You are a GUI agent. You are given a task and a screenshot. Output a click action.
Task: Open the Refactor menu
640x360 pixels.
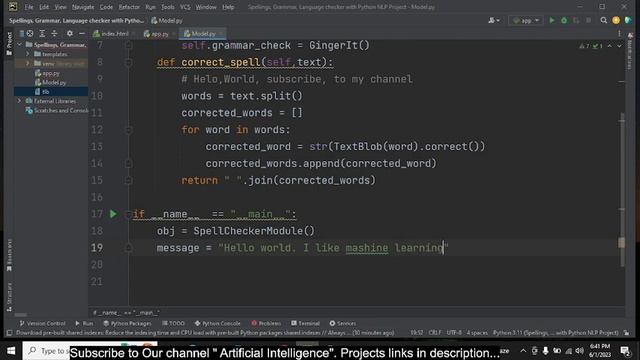point(129,7)
